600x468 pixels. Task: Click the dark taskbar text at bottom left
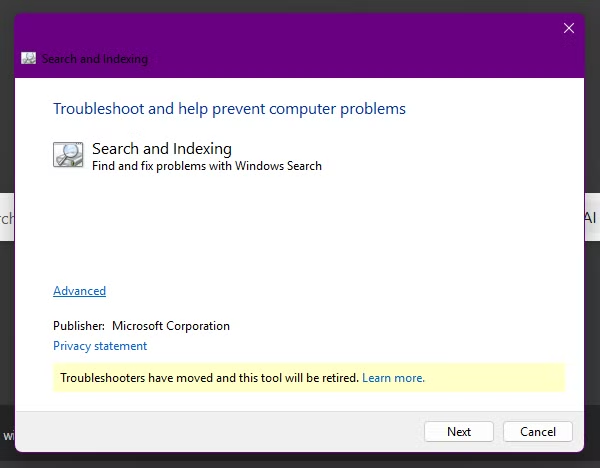tap(6, 436)
